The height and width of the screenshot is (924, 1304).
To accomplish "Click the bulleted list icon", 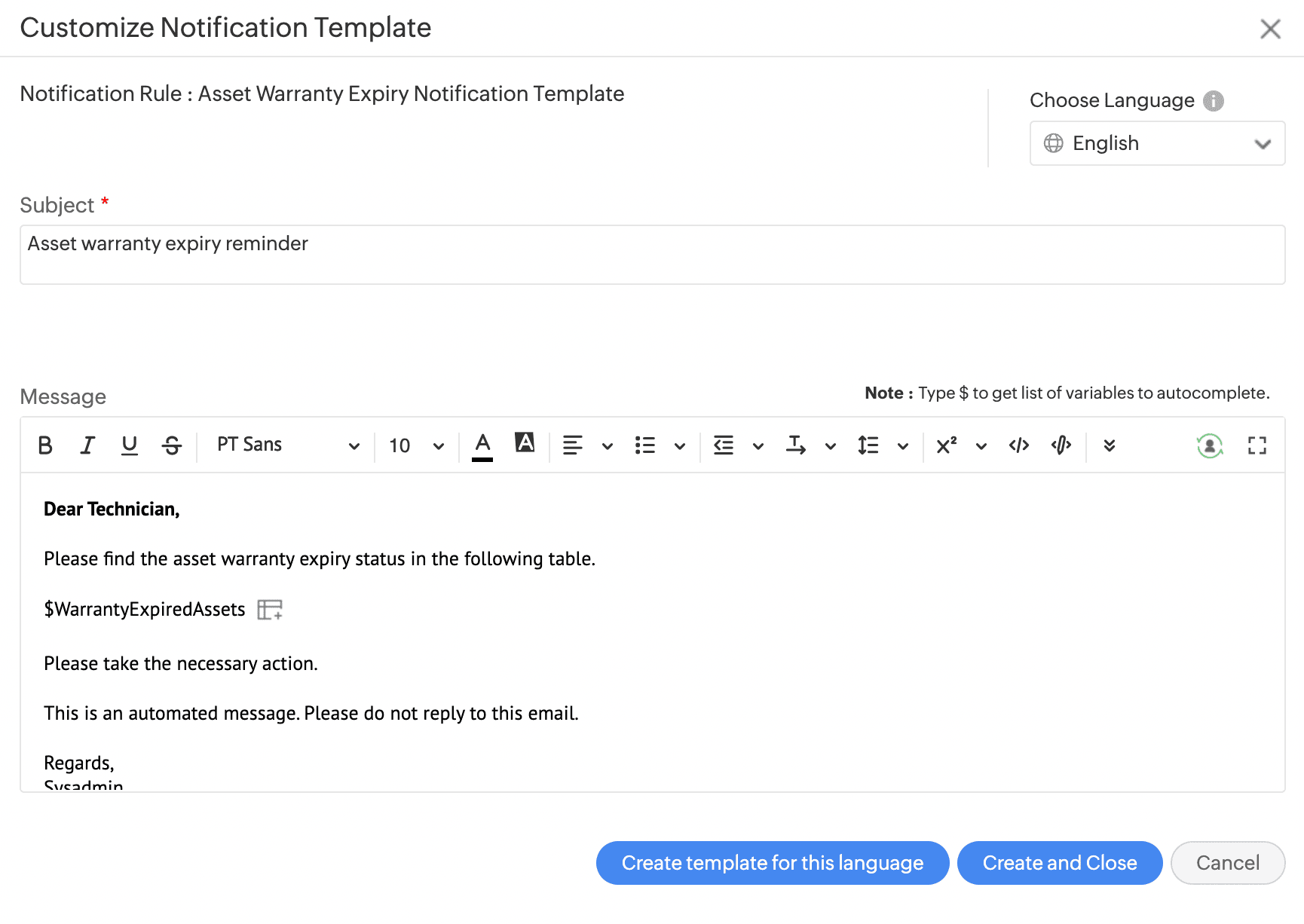I will [645, 445].
